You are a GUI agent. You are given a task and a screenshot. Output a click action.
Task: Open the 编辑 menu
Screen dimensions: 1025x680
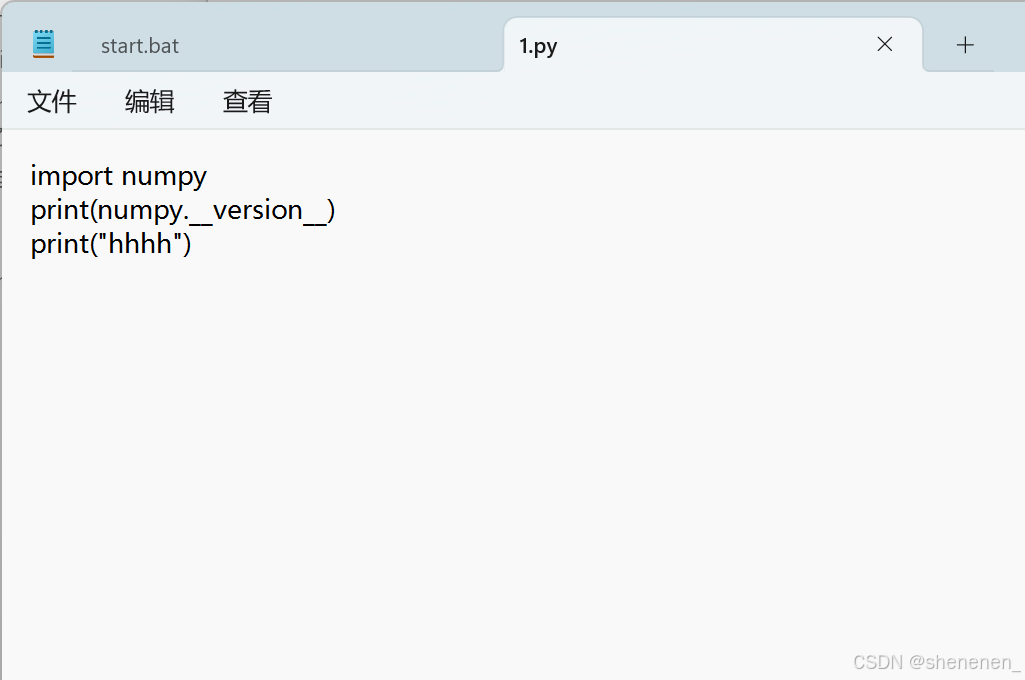pos(149,101)
